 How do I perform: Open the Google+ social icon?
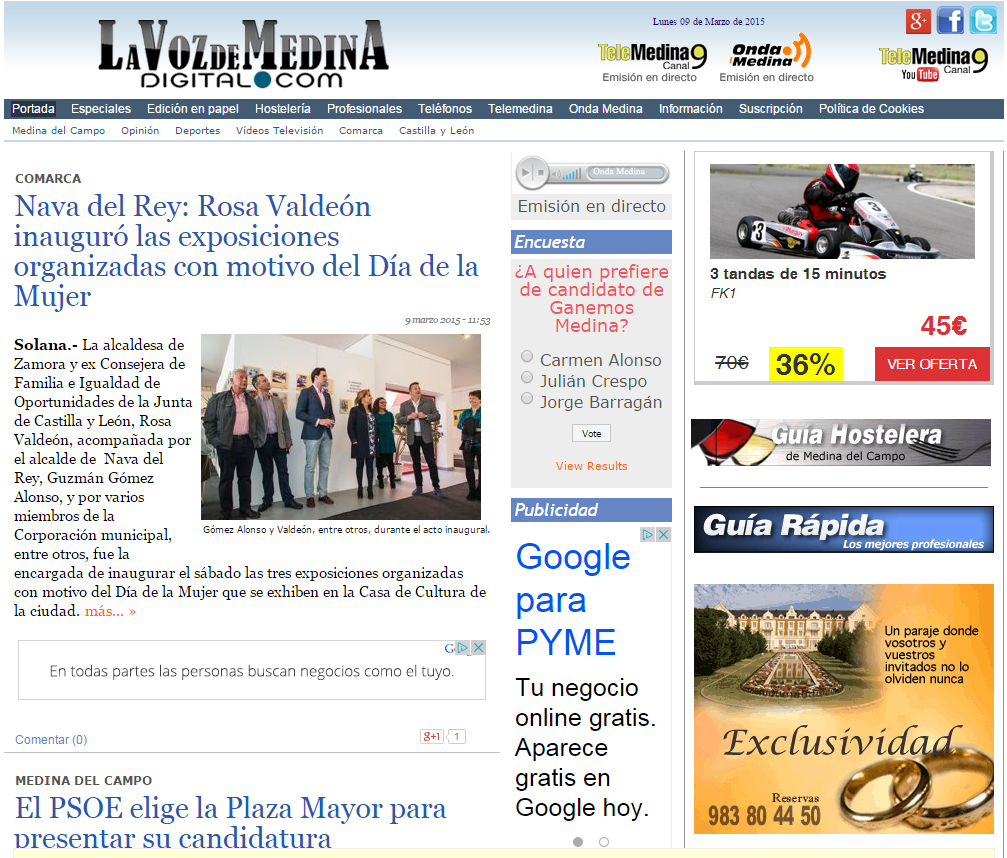pyautogui.click(x=918, y=21)
